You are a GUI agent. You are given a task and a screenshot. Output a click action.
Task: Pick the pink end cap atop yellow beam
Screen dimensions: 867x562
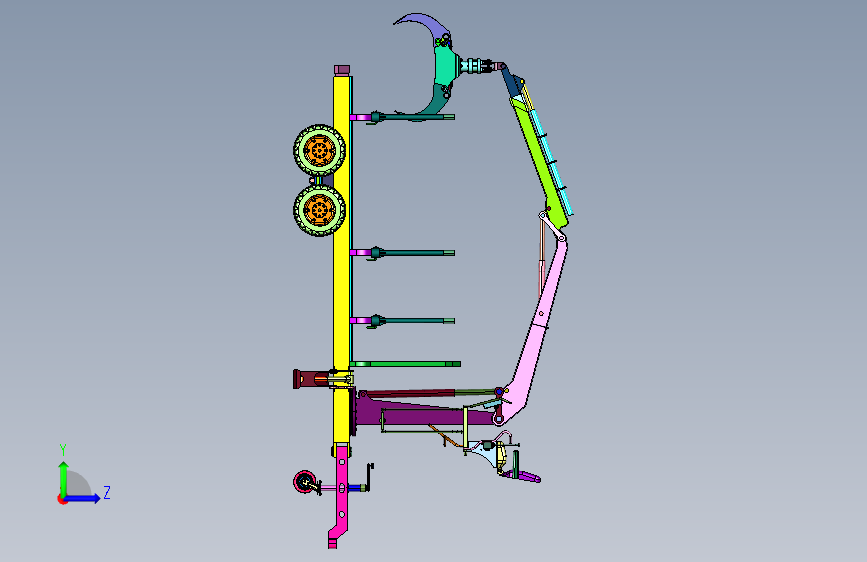click(342, 70)
